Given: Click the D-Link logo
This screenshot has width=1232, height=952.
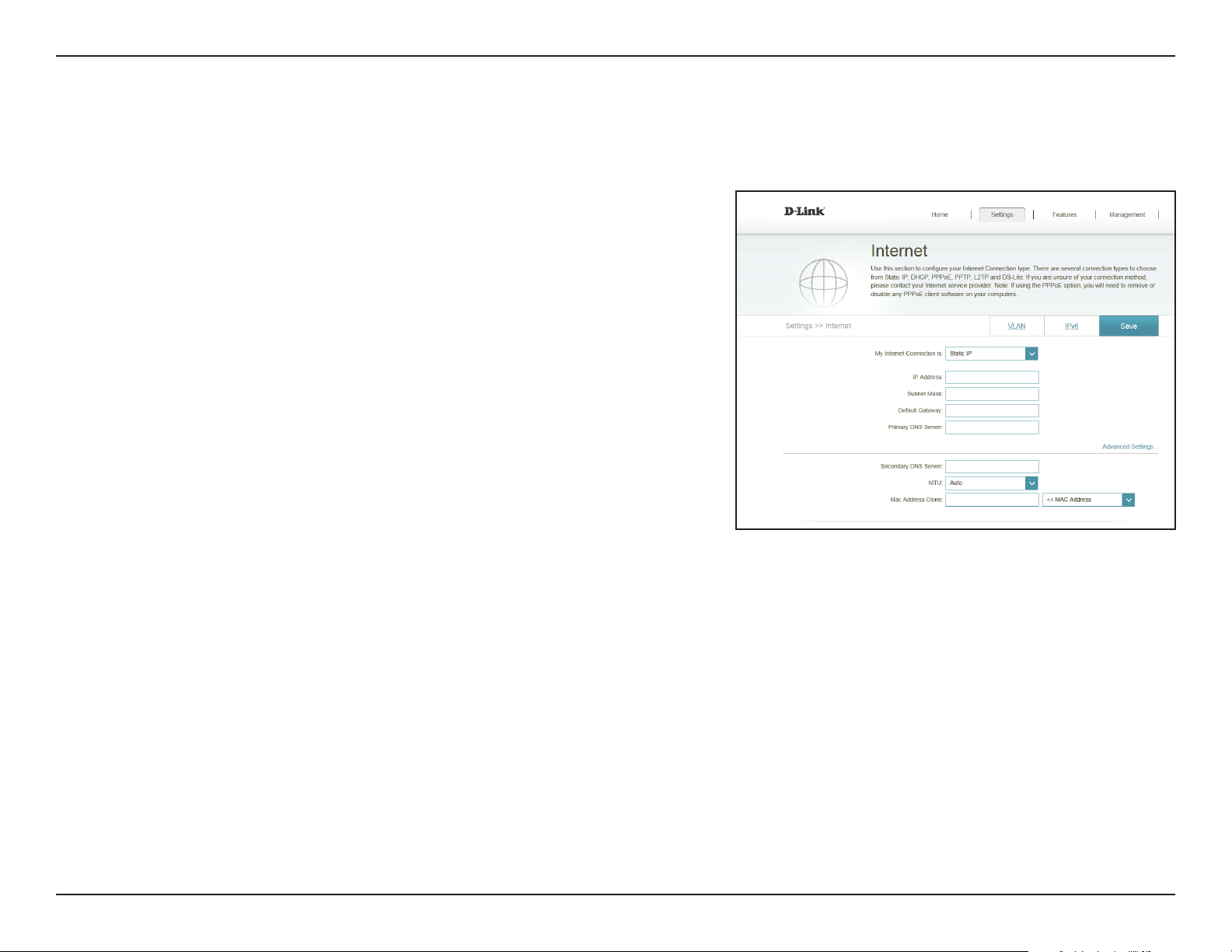Looking at the screenshot, I should (x=804, y=211).
